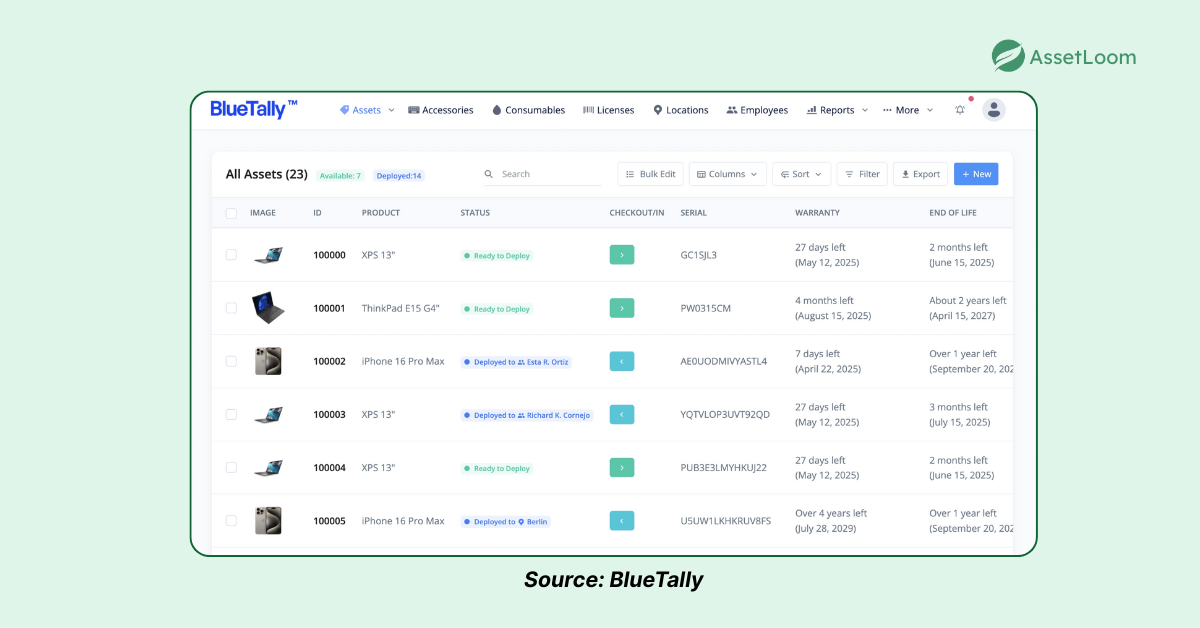Expand the Columns selector
Image resolution: width=1200 pixels, height=628 pixels.
(727, 173)
